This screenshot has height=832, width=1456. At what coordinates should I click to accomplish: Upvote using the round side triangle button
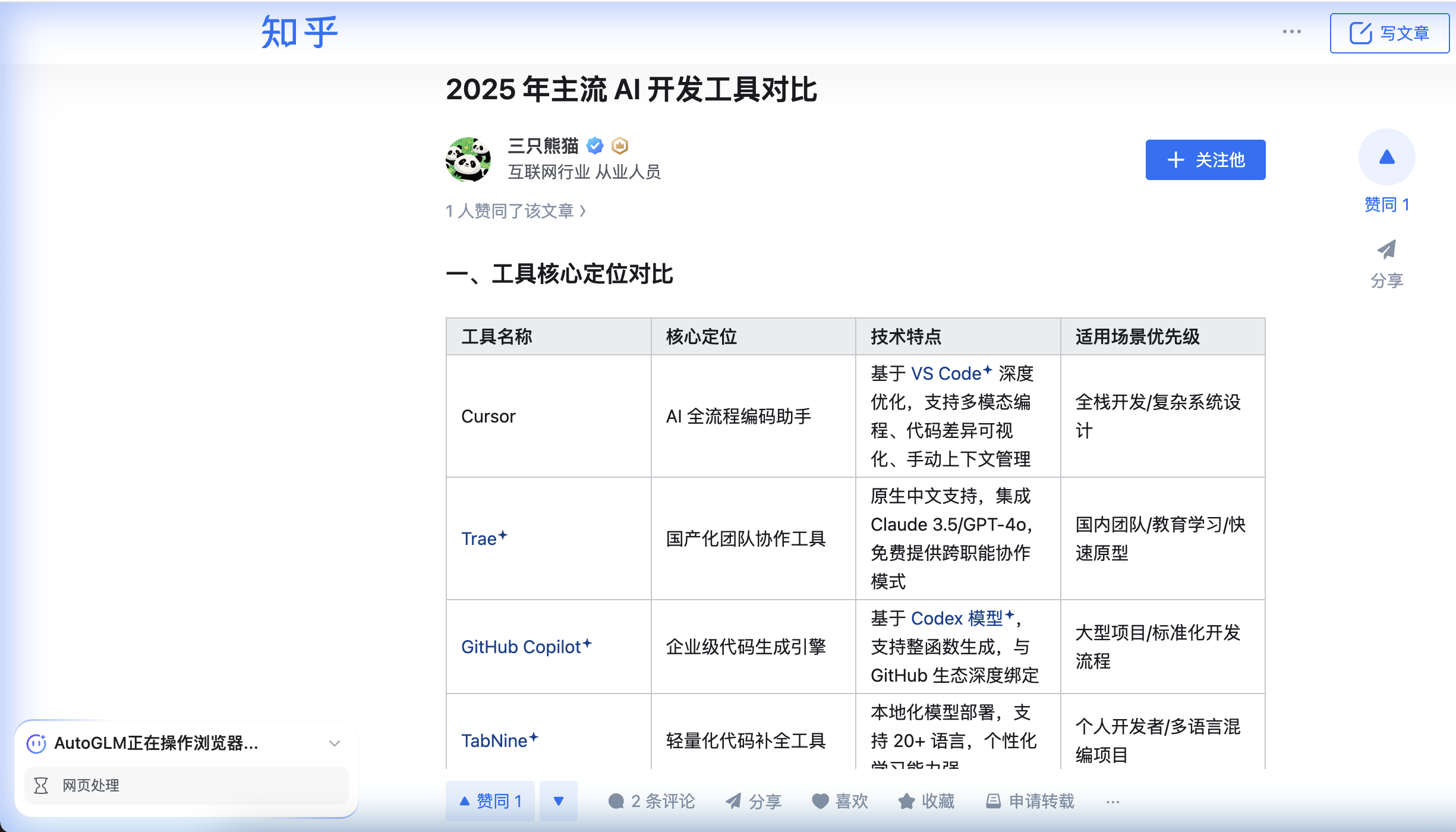(1386, 157)
